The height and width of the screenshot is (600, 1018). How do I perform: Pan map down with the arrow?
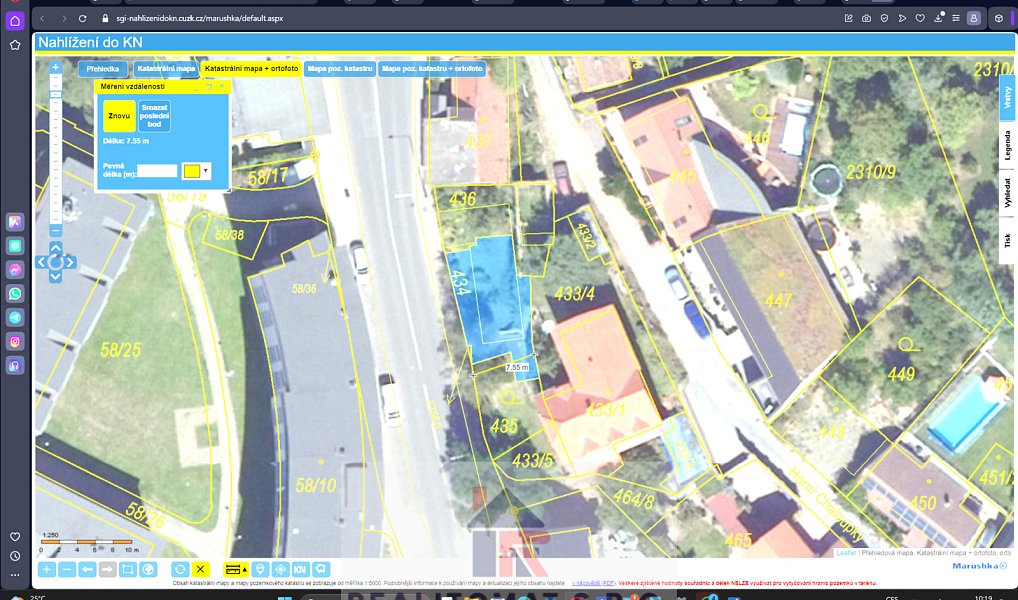(55, 277)
